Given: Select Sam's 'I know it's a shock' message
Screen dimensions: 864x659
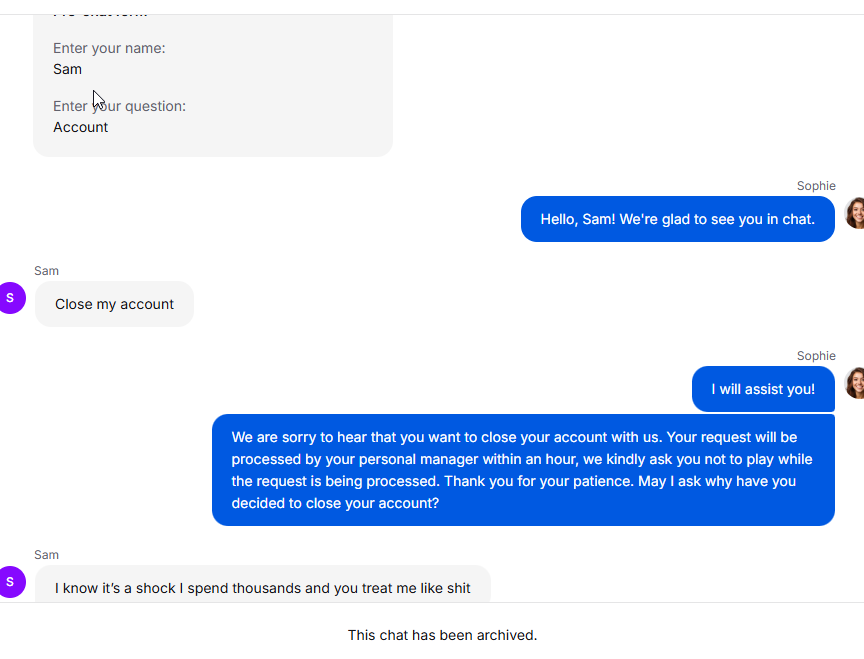Looking at the screenshot, I should click(262, 587).
